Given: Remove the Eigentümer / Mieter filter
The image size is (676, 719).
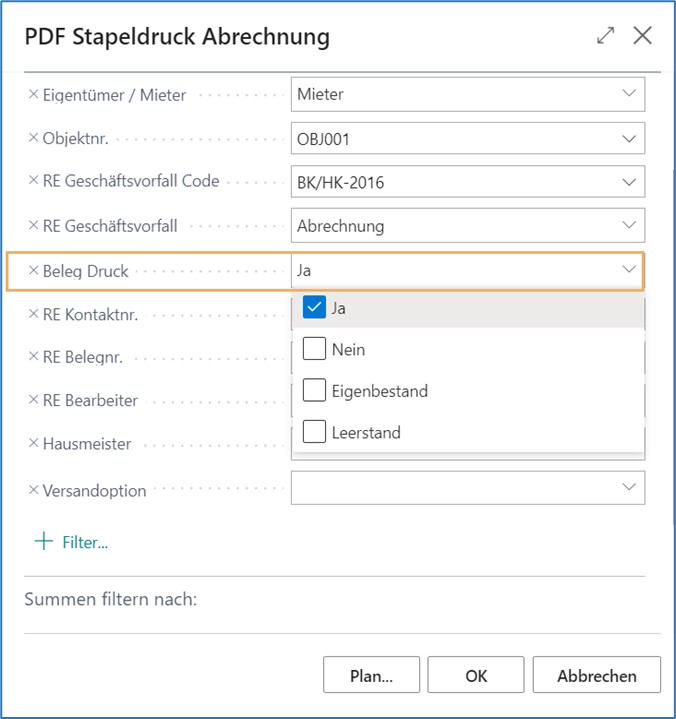Looking at the screenshot, I should pos(33,95).
